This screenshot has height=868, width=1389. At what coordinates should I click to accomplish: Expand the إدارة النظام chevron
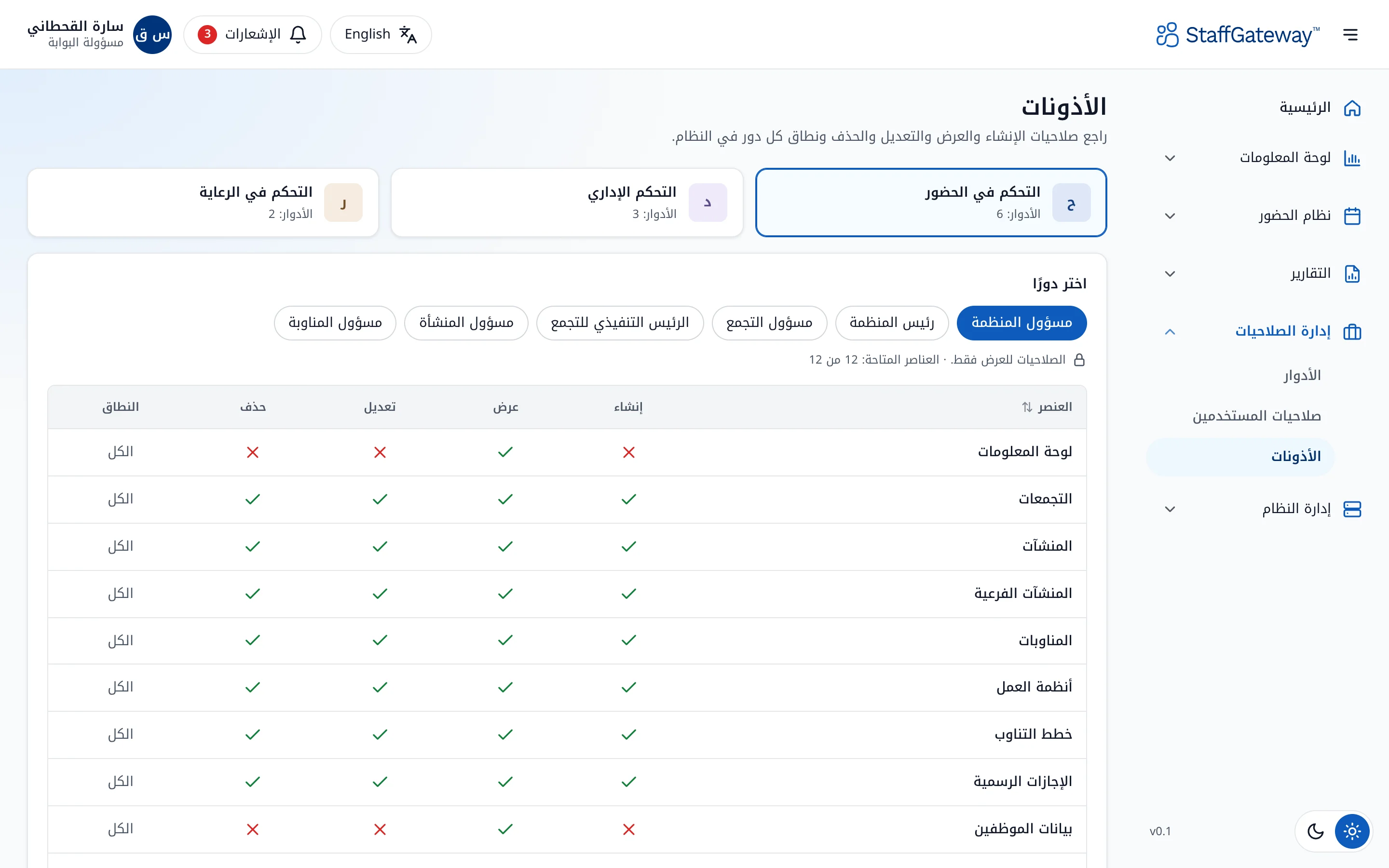(x=1170, y=509)
